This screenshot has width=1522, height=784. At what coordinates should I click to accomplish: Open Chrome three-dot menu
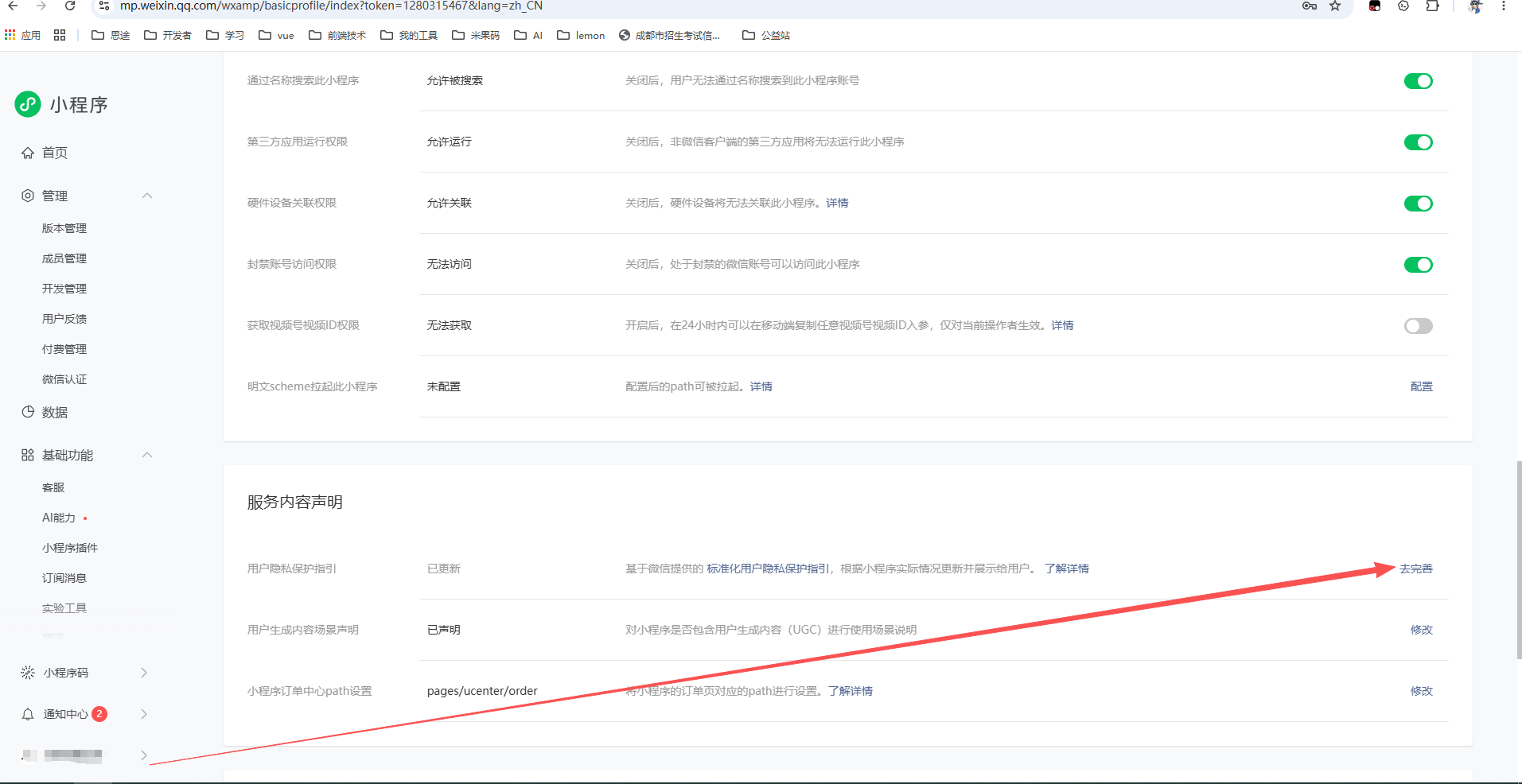pyautogui.click(x=1504, y=6)
